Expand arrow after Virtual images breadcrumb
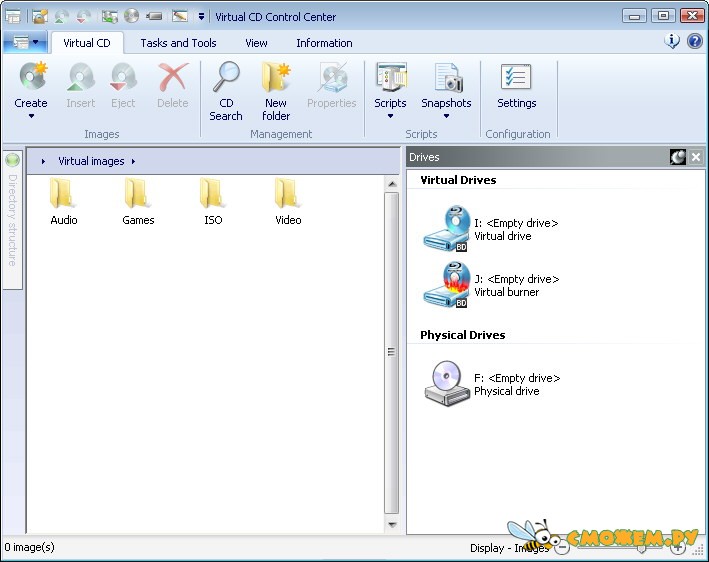The image size is (709, 562). (133, 161)
